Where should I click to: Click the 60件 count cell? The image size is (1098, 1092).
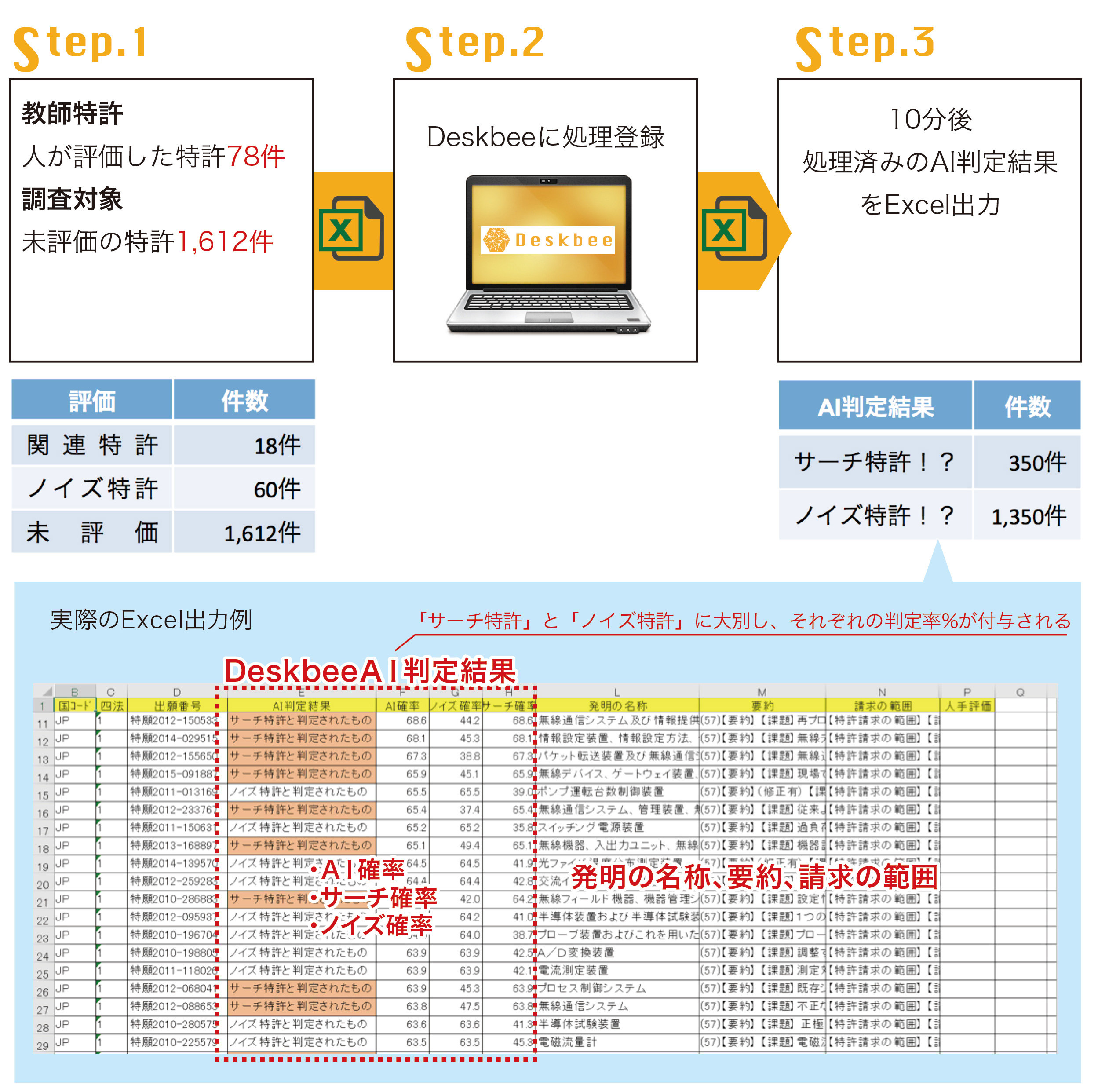tap(244, 488)
